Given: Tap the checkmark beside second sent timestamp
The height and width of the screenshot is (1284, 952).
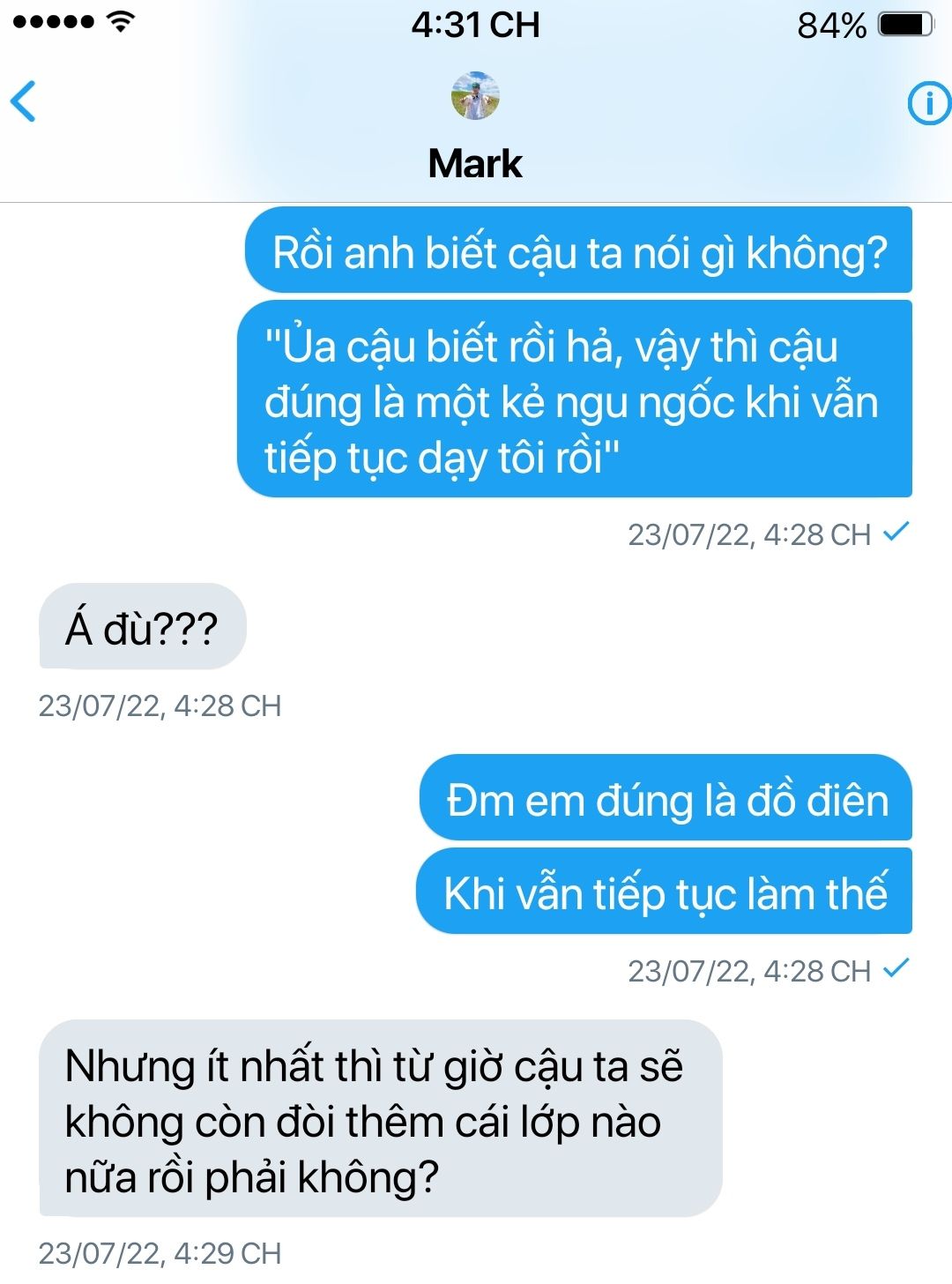Looking at the screenshot, I should [896, 968].
